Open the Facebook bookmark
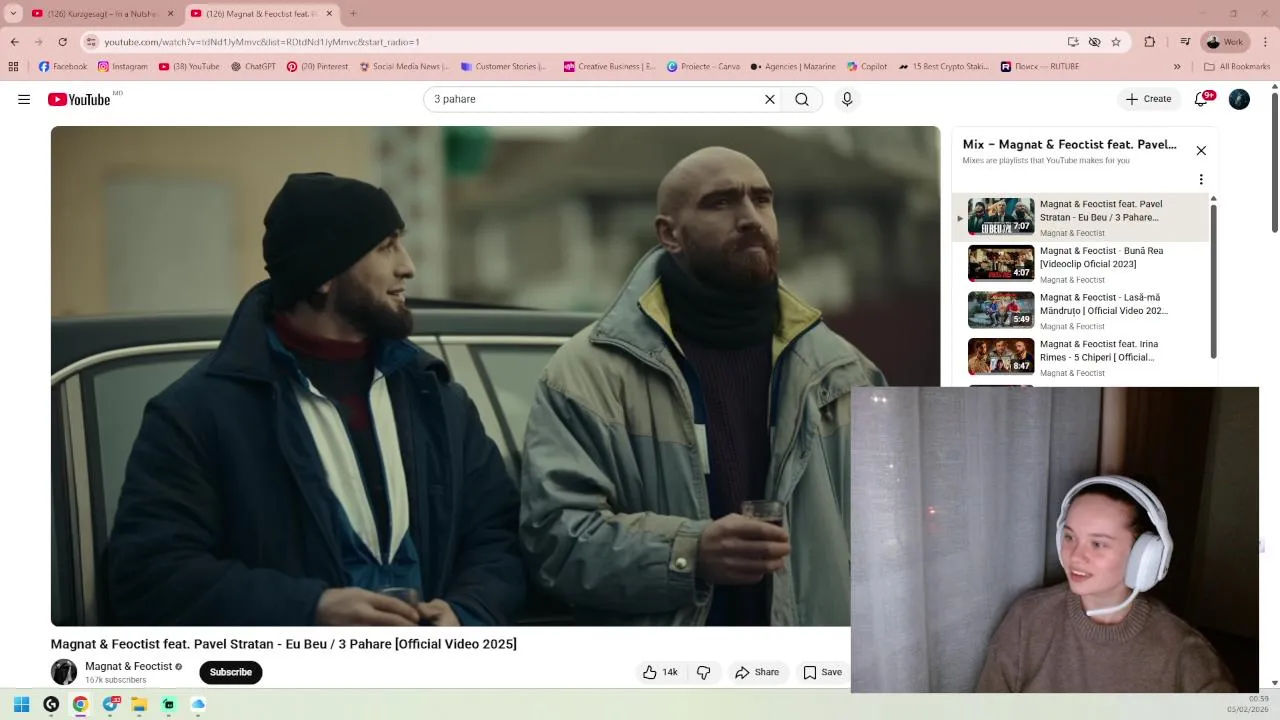The height and width of the screenshot is (720, 1280). (x=63, y=67)
